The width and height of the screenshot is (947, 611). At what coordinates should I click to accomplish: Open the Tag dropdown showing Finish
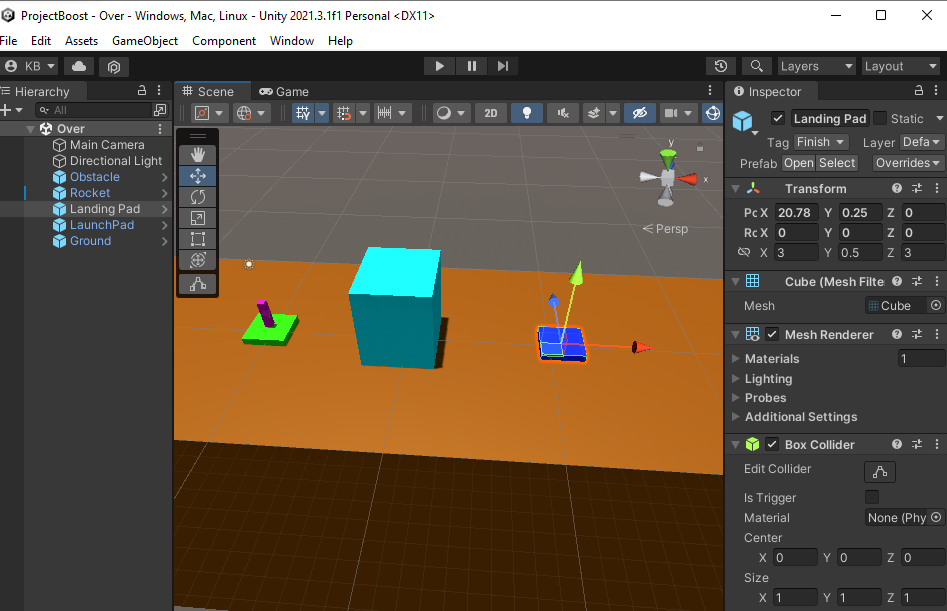click(x=820, y=141)
